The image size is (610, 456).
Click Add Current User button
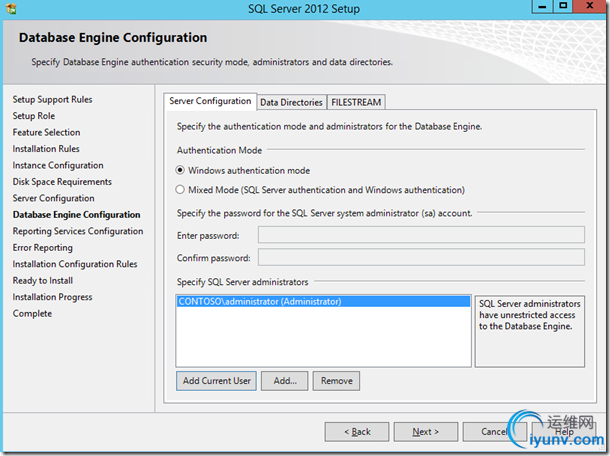[216, 381]
